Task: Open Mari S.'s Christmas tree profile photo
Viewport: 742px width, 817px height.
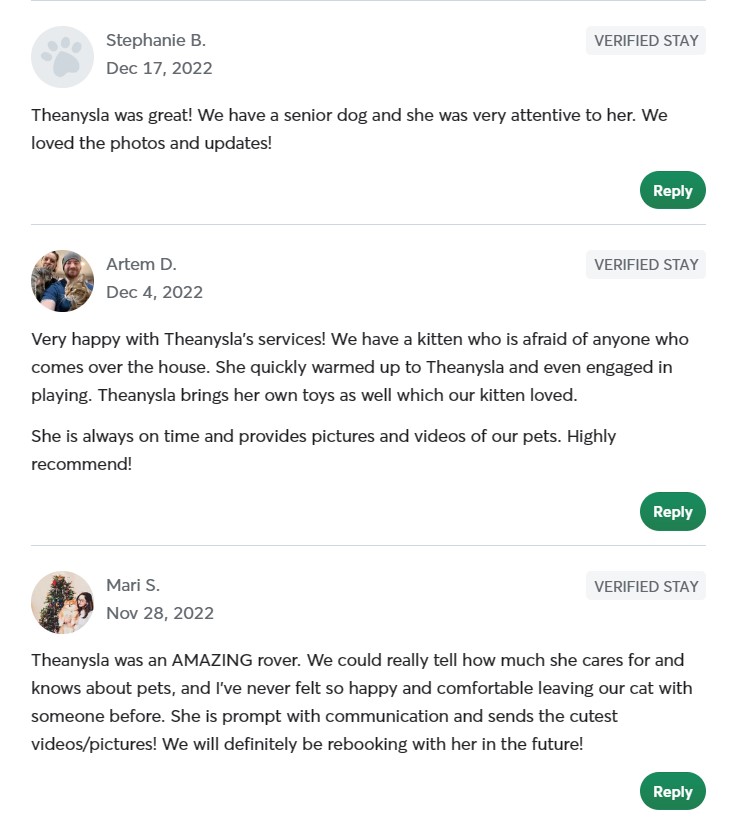Action: [x=62, y=602]
